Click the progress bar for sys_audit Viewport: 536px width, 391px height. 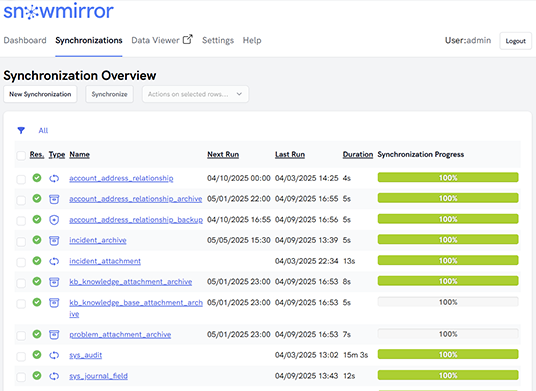[448, 354]
